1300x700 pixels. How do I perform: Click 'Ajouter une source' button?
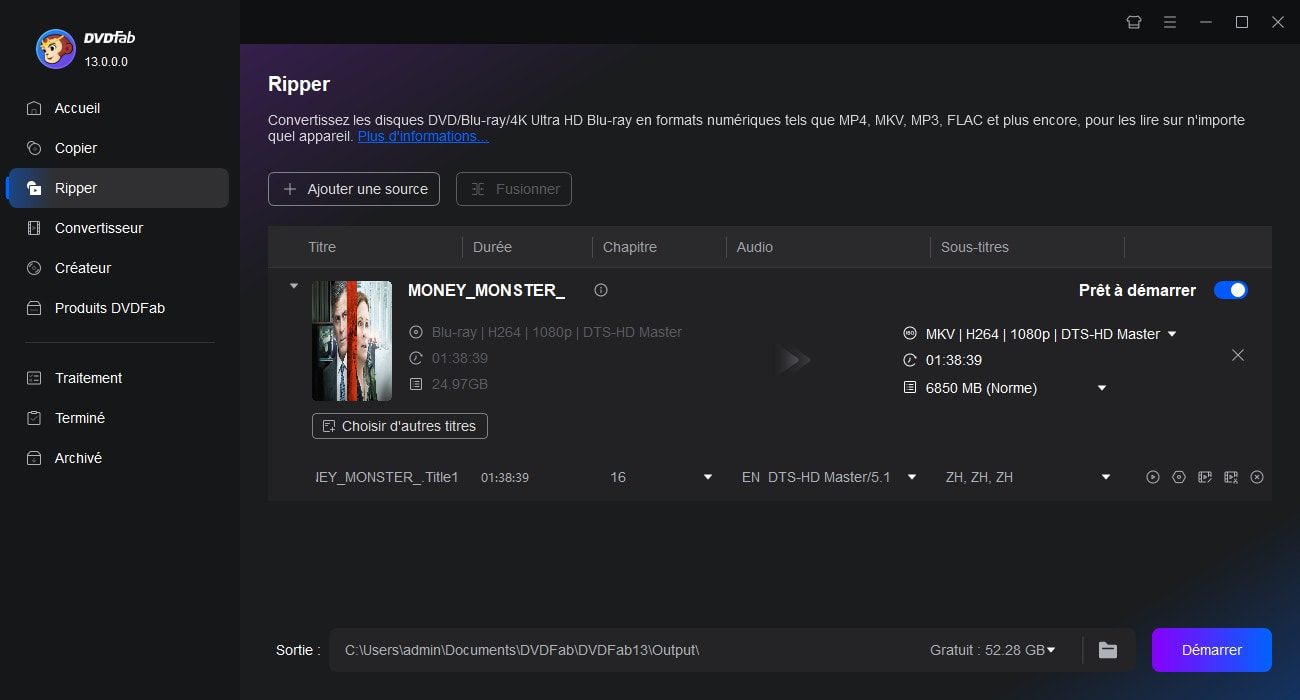point(354,189)
